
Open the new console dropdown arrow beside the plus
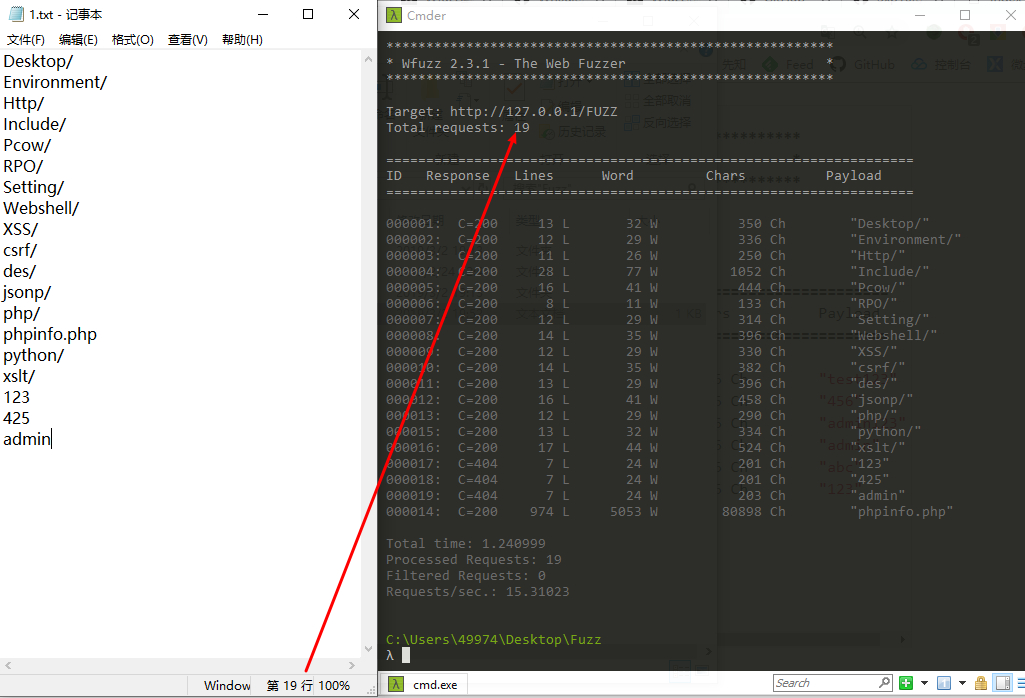pyautogui.click(x=924, y=683)
